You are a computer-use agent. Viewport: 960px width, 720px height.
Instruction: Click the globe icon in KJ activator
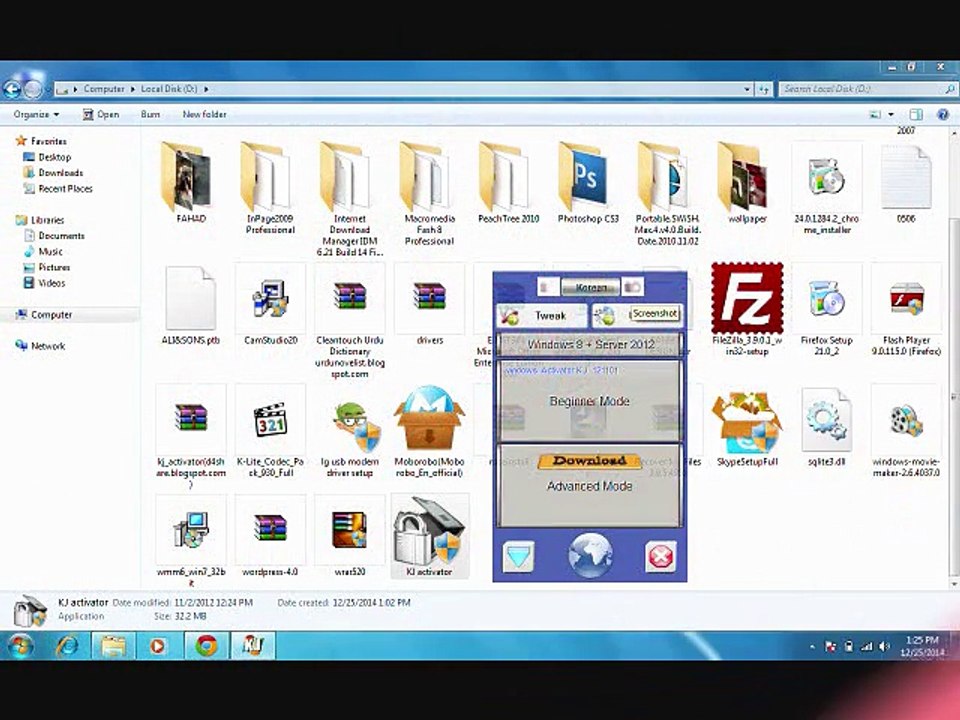590,556
